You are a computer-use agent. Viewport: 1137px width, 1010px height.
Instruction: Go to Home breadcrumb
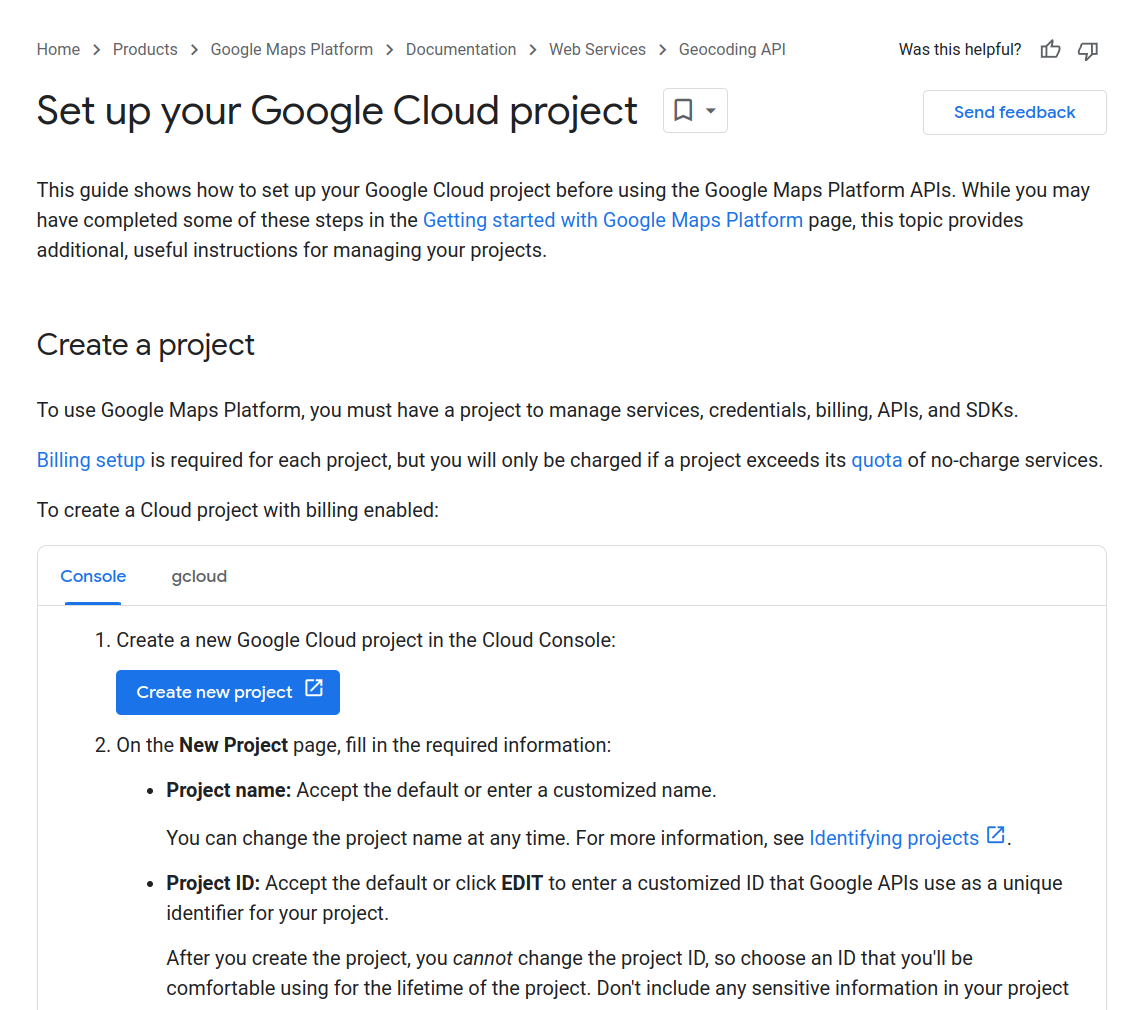click(x=58, y=50)
